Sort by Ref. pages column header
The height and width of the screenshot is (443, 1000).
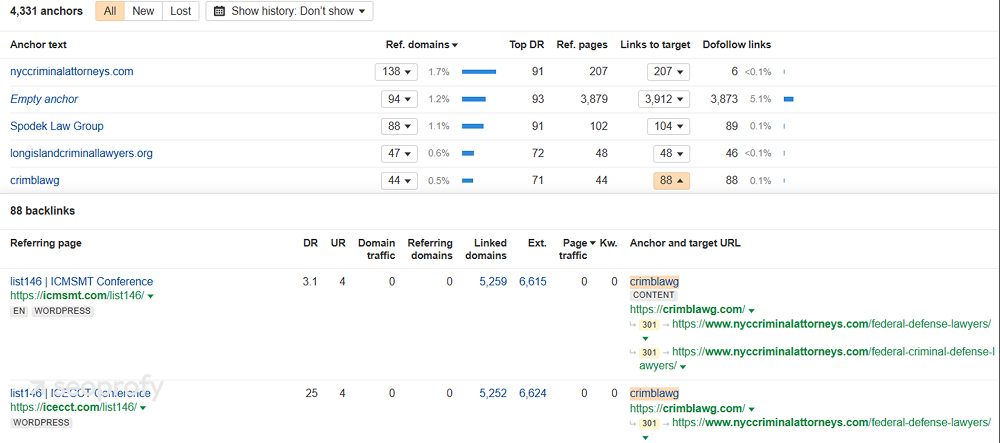[582, 45]
